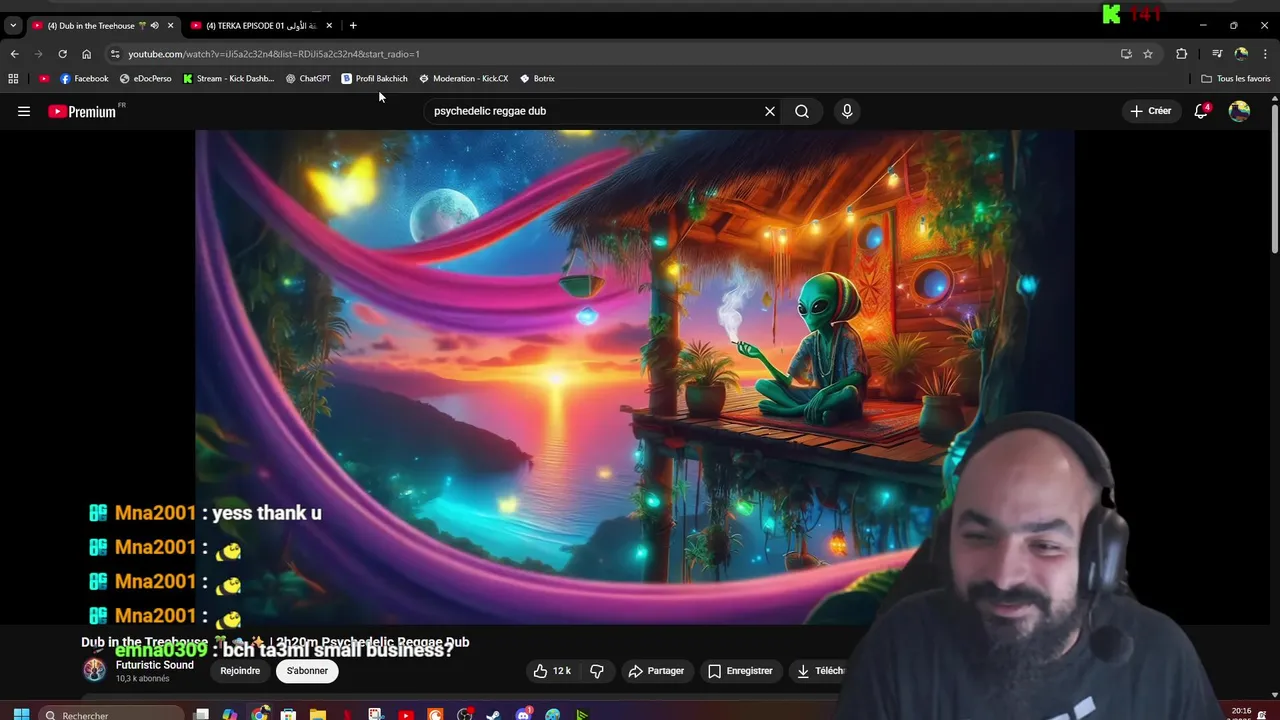This screenshot has height=720, width=1280.
Task: Open the Profil Bakchich bookmark
Action: pyautogui.click(x=375, y=78)
